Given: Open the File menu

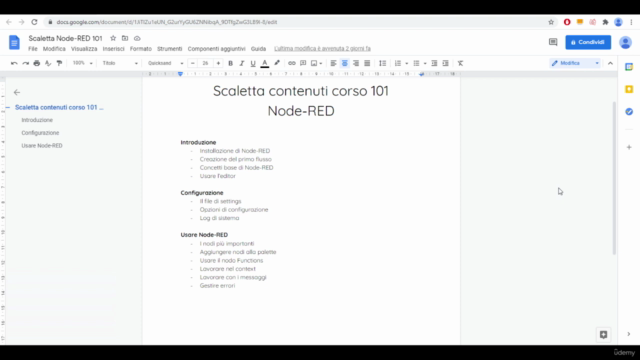Looking at the screenshot, I should 33,49.
